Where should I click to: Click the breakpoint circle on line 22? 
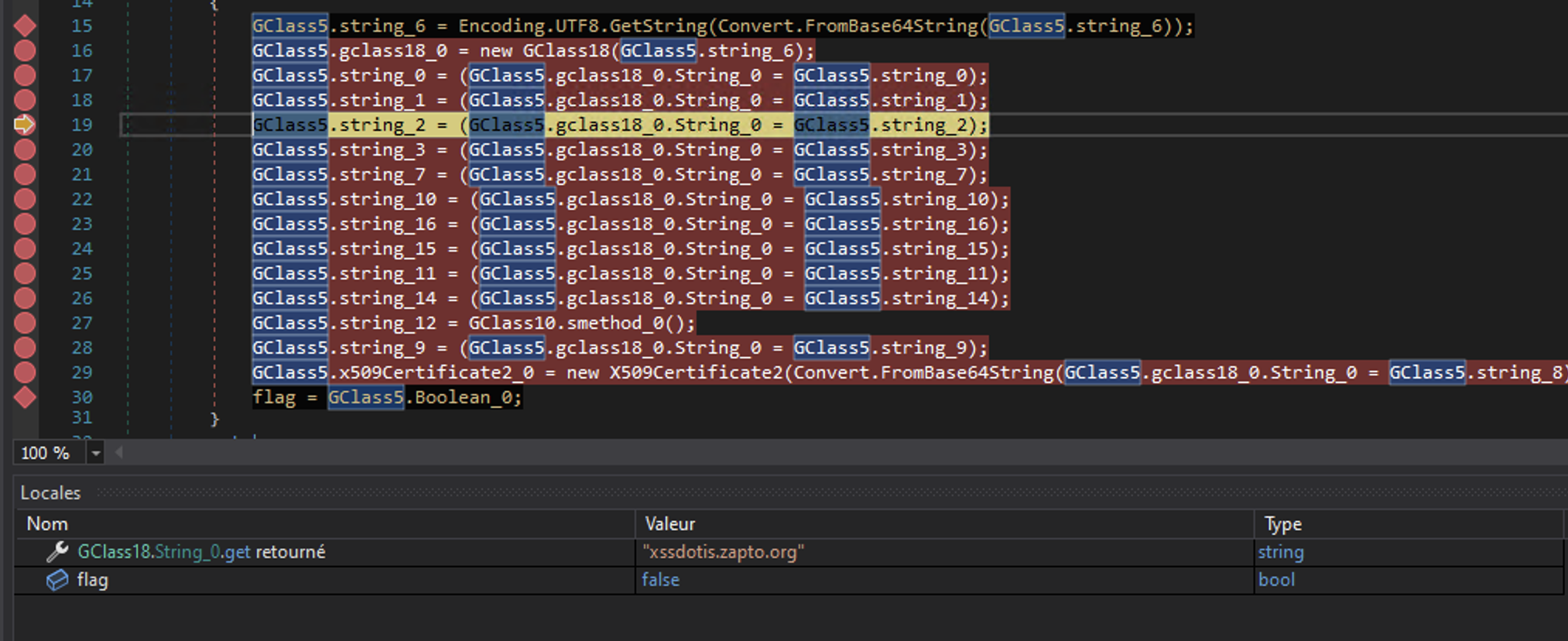25,199
